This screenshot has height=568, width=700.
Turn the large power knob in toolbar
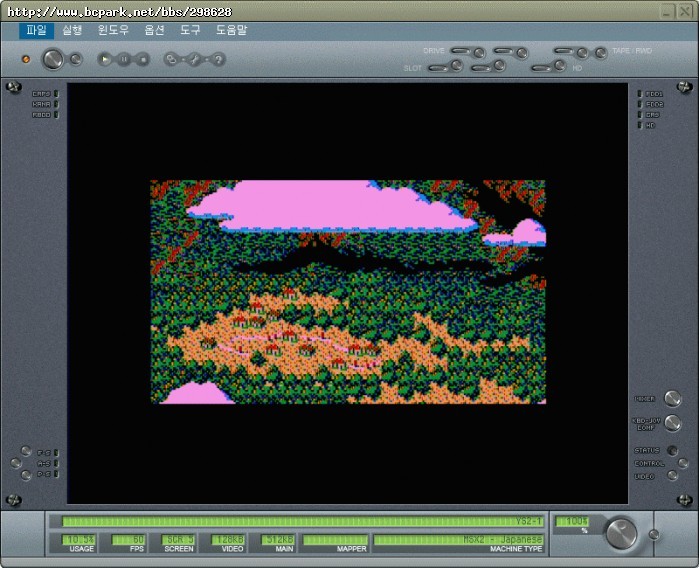point(53,59)
